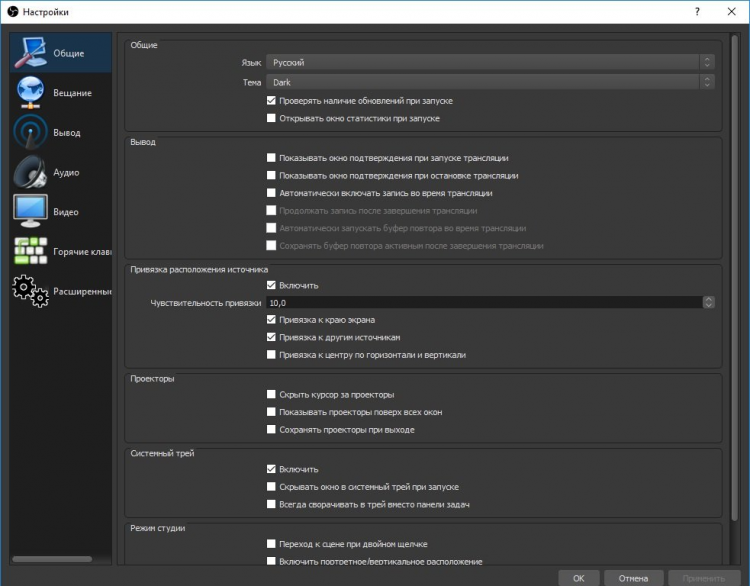Click the Горячие клавиши keyboard icon

click(30, 251)
